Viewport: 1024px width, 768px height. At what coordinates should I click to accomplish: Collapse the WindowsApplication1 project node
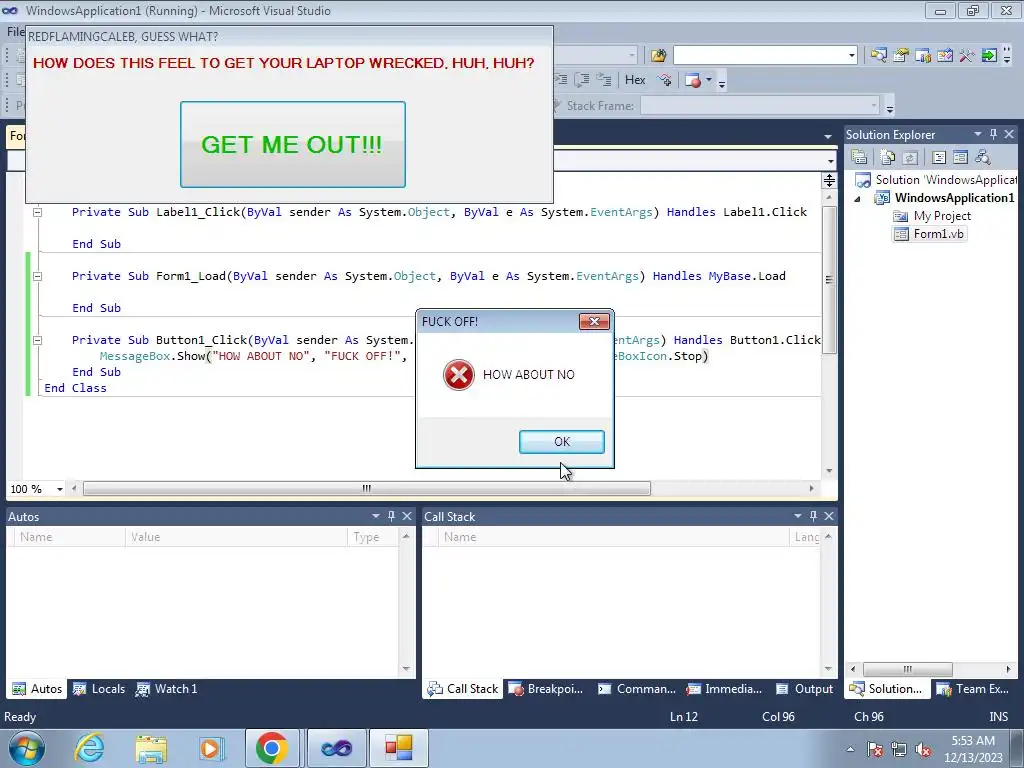coord(857,199)
